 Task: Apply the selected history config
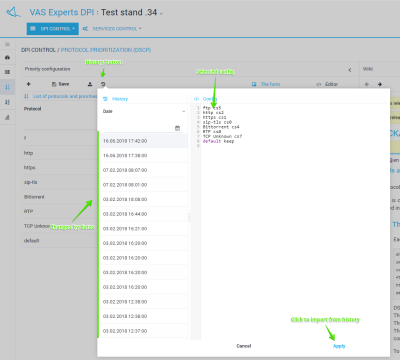[339, 346]
